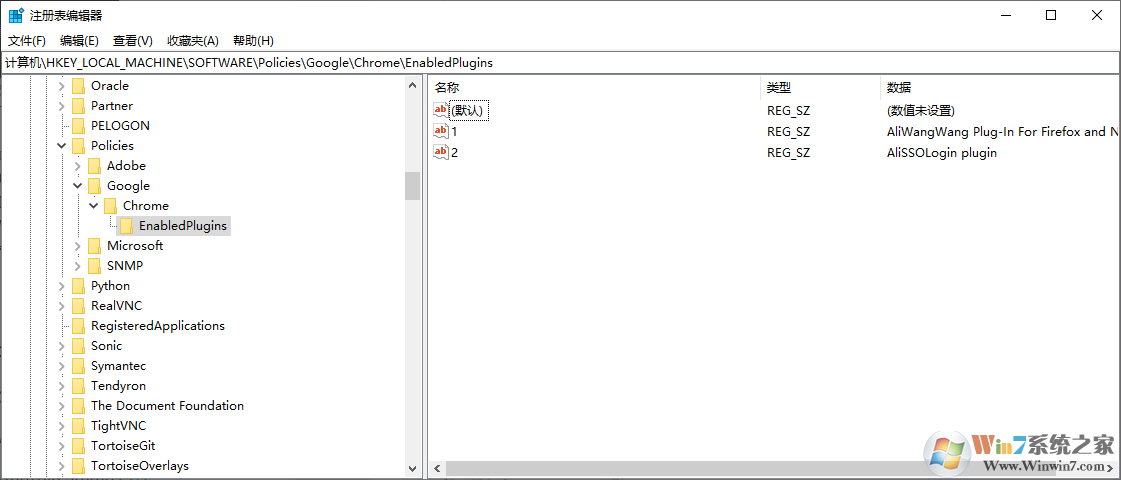The height and width of the screenshot is (480, 1121).
Task: Open the 收藏夹(A) menu
Action: [192, 41]
